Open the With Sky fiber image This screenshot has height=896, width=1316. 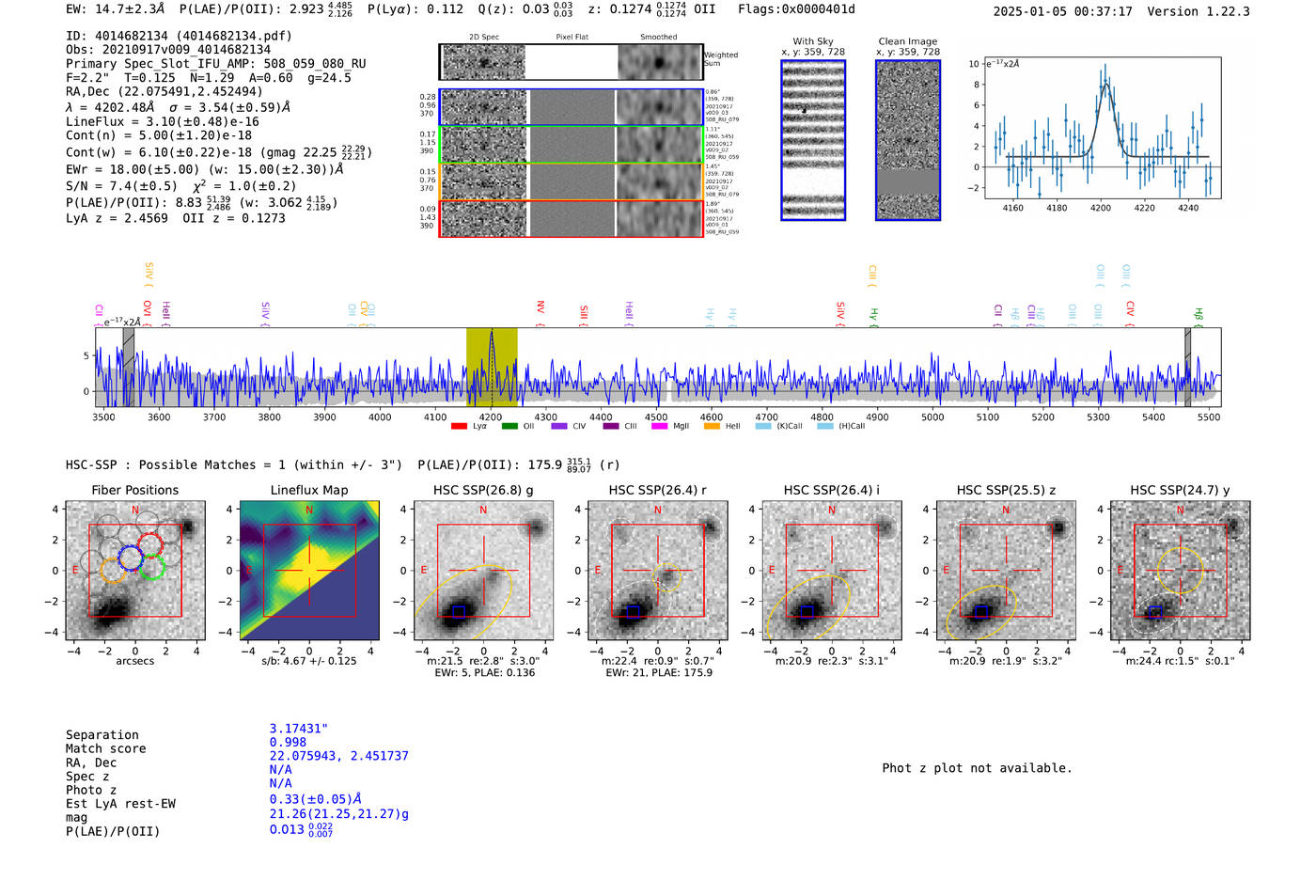[x=813, y=140]
